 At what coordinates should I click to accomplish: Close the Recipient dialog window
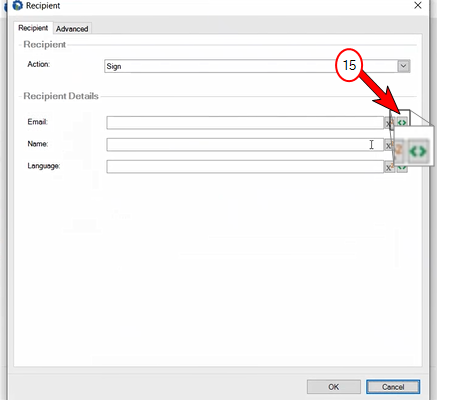point(418,5)
